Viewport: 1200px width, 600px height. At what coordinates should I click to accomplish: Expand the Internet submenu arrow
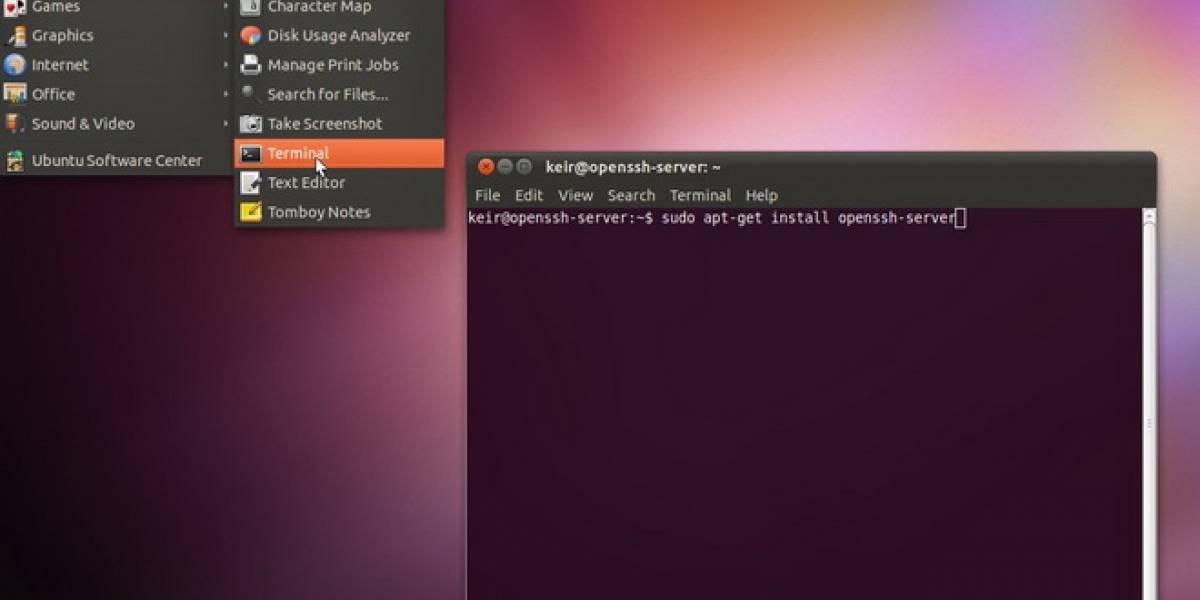(226, 65)
